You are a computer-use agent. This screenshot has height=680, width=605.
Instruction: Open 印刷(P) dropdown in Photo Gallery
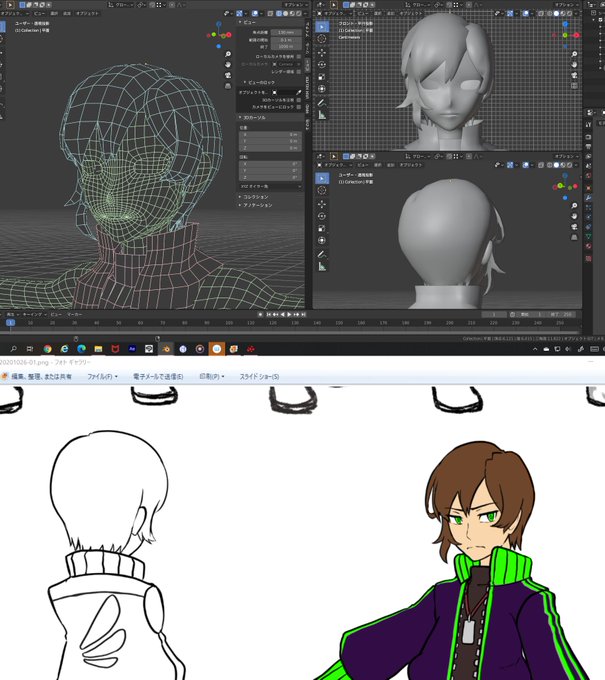pyautogui.click(x=212, y=376)
